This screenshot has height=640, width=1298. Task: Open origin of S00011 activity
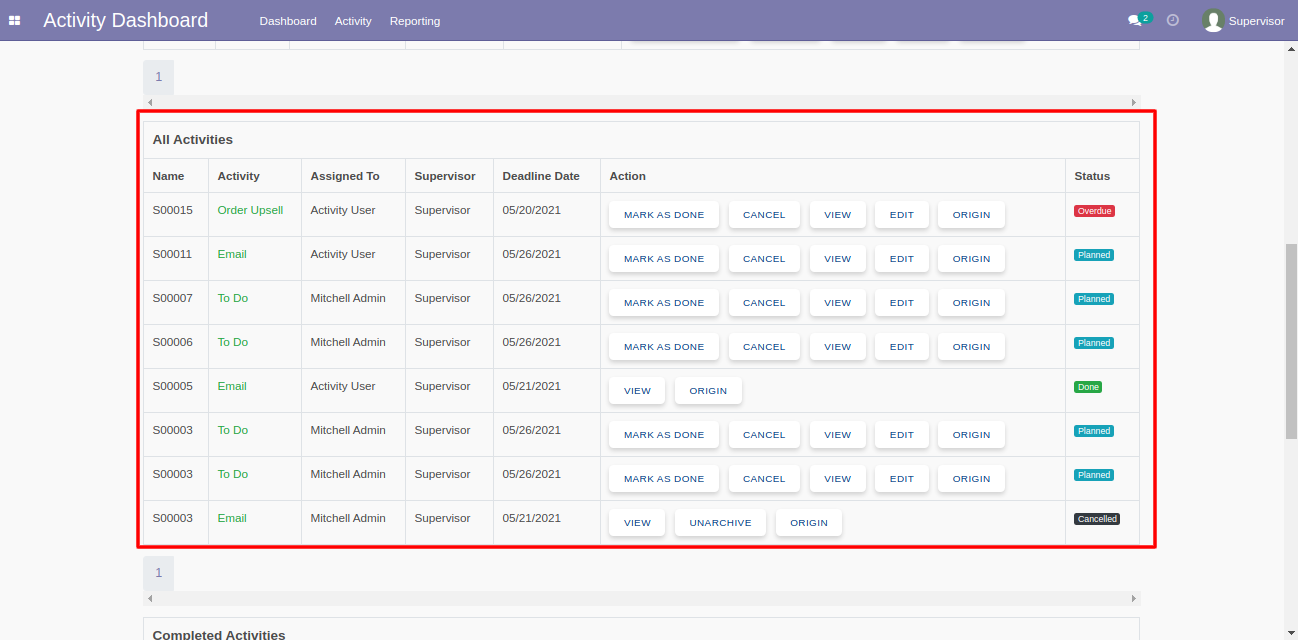(x=971, y=259)
